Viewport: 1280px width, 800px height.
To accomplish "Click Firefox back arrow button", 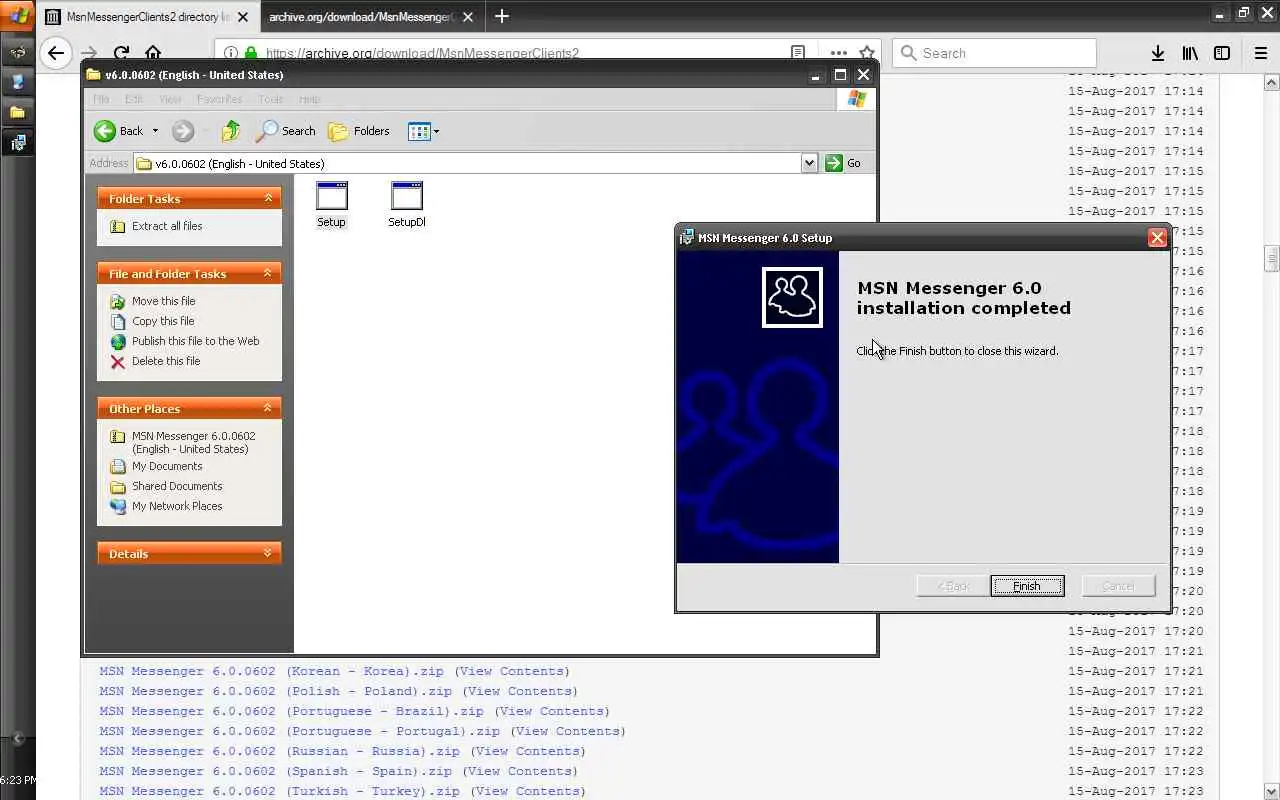I will point(56,53).
